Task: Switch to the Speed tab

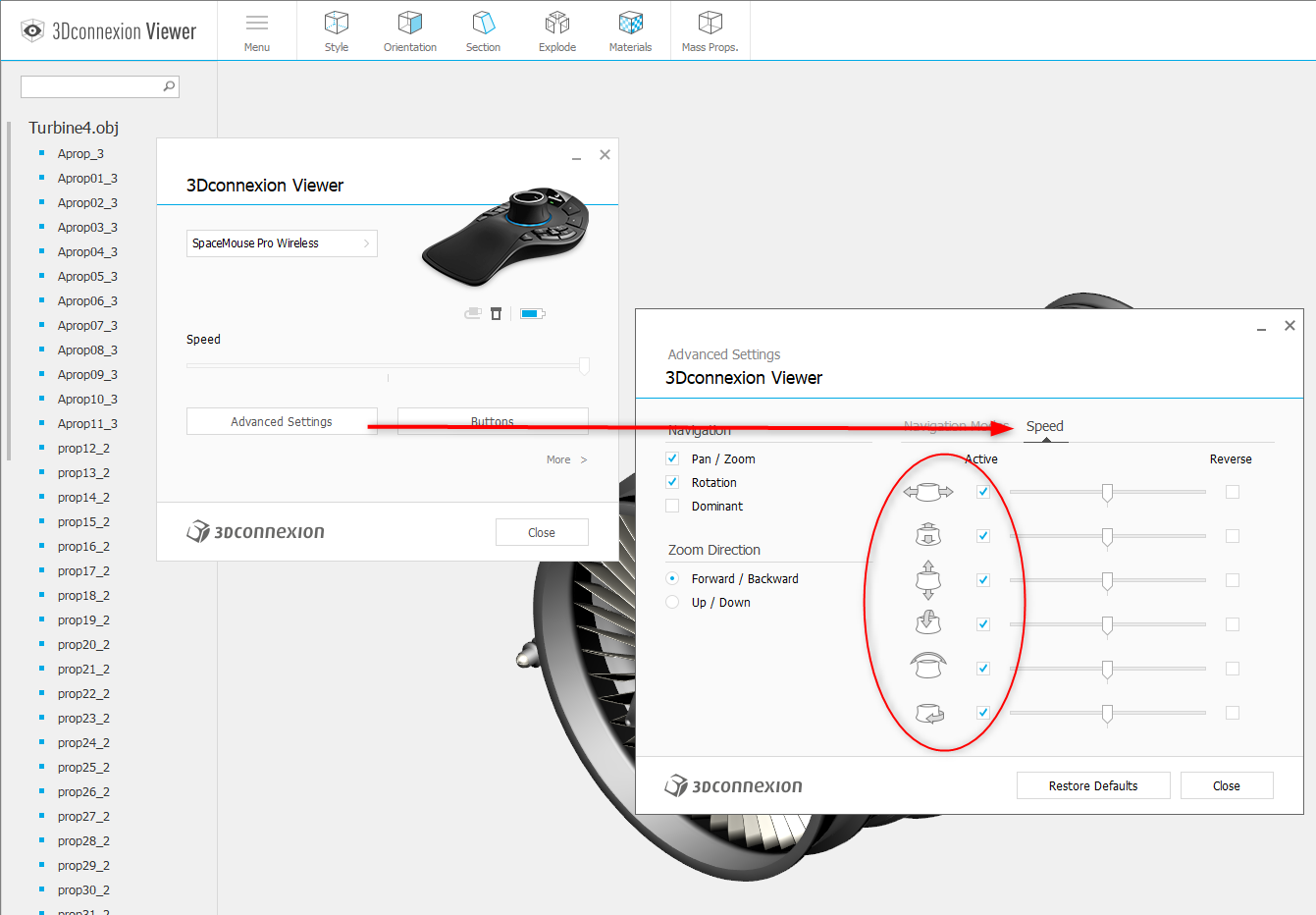Action: [x=1045, y=426]
